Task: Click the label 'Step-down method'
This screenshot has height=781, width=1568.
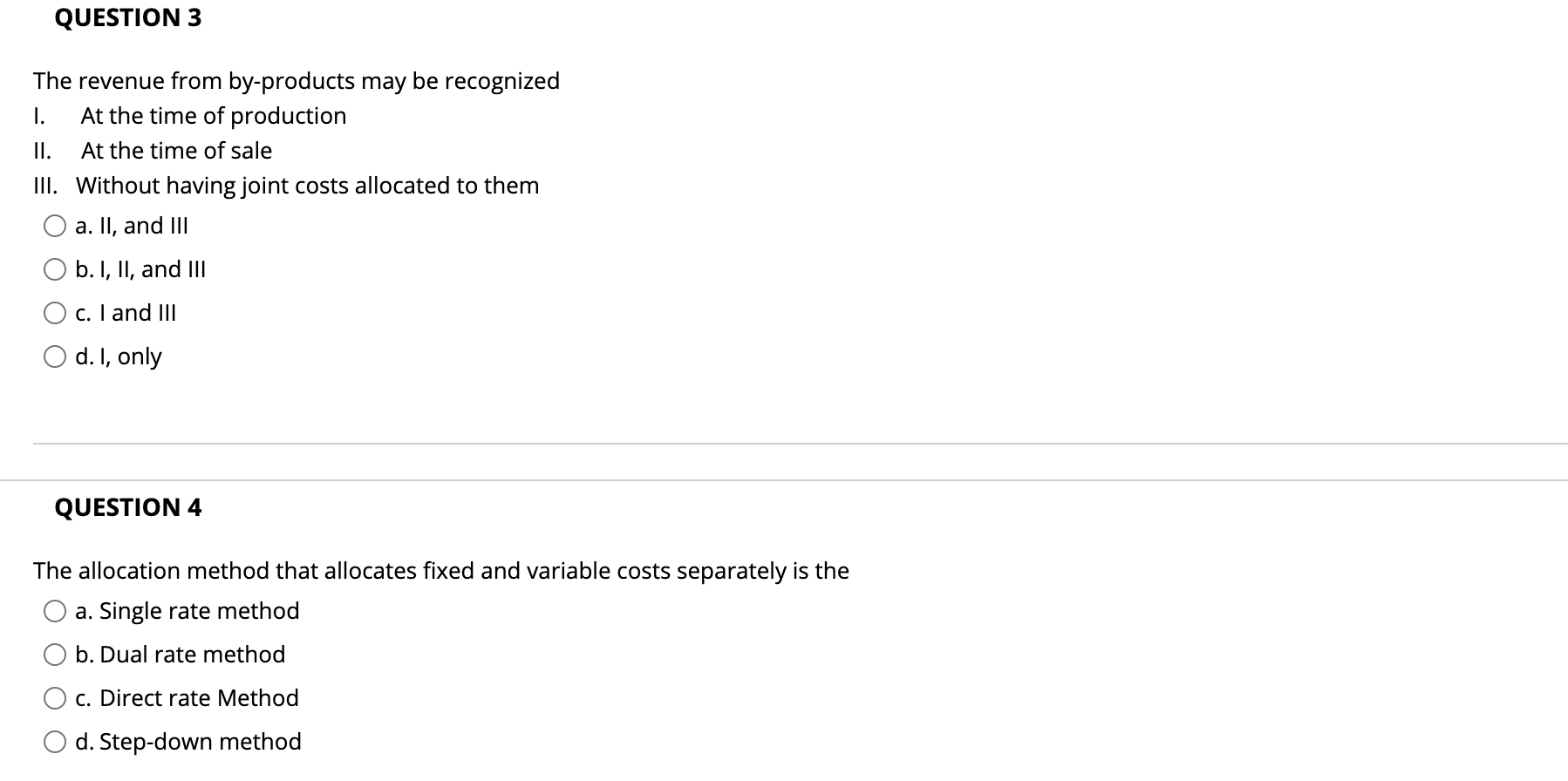Action: pos(187,742)
